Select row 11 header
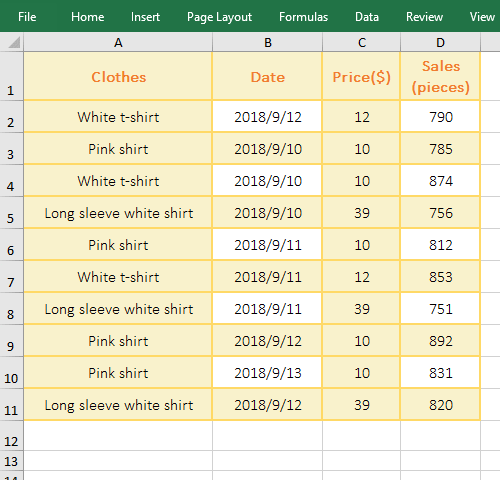Screen dimensions: 500x480 click(12, 405)
